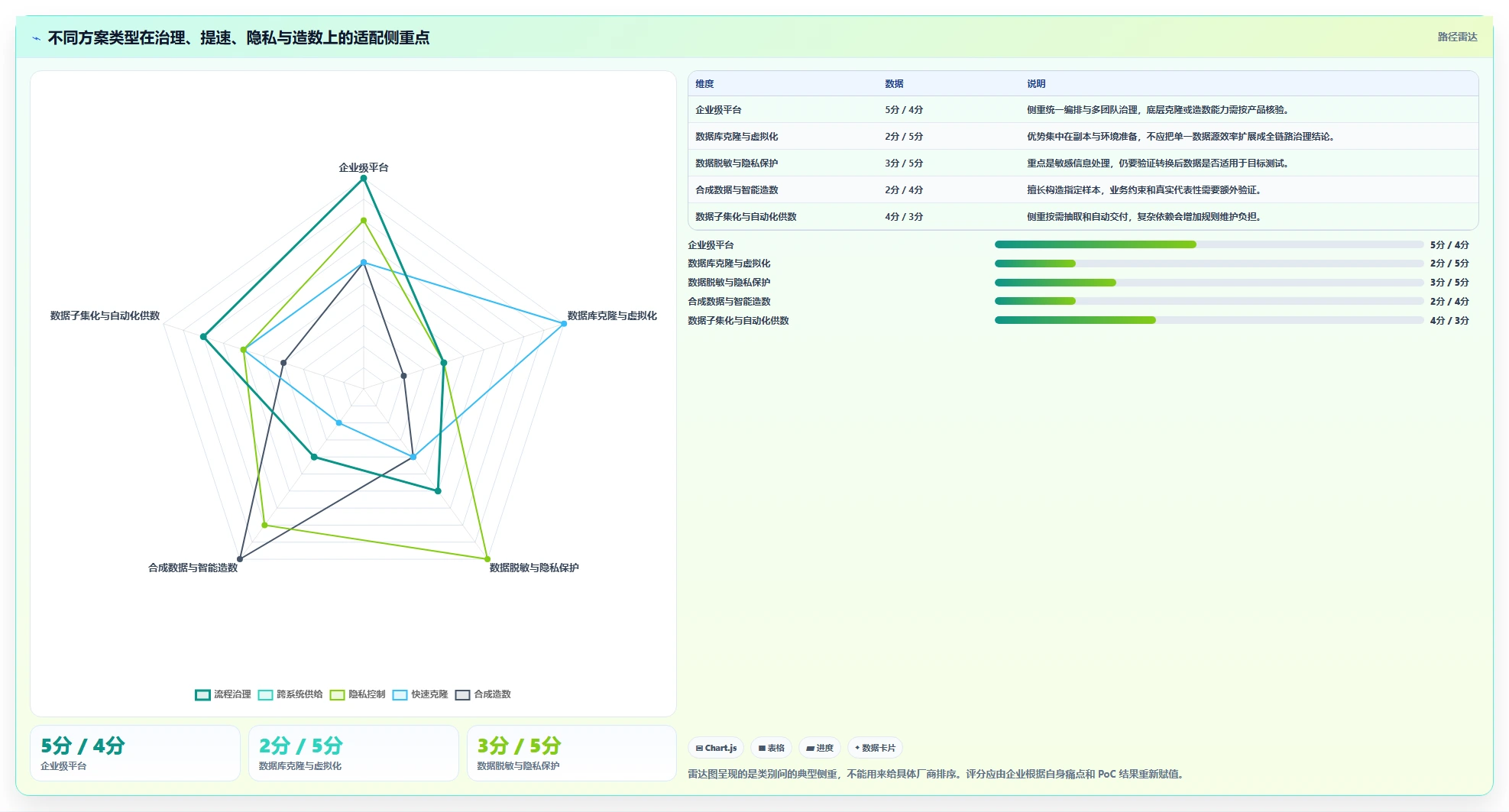Click the radar chart footnote text
The width and height of the screenshot is (1509, 812).
click(x=937, y=774)
